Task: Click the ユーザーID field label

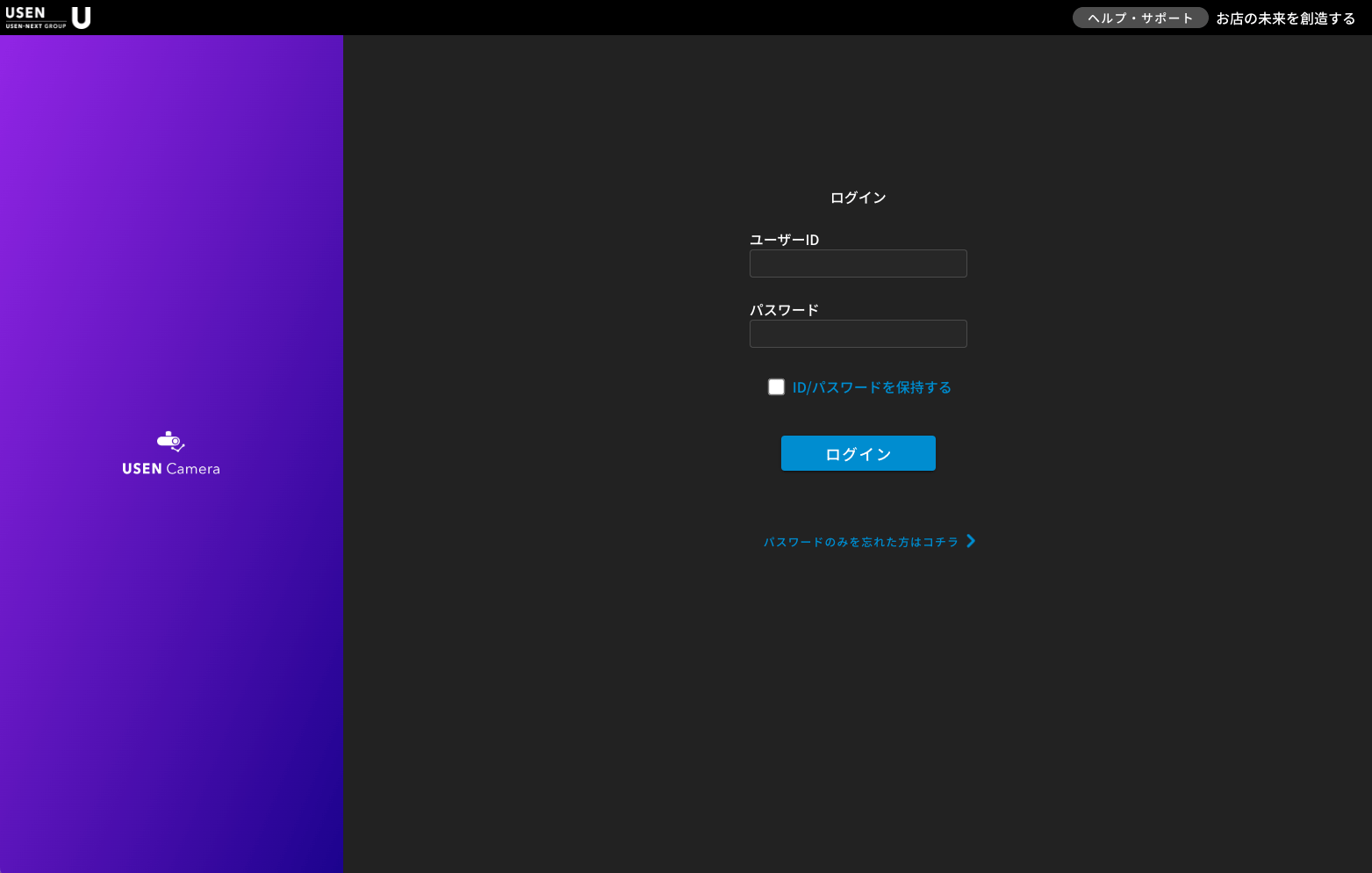Action: (x=784, y=240)
